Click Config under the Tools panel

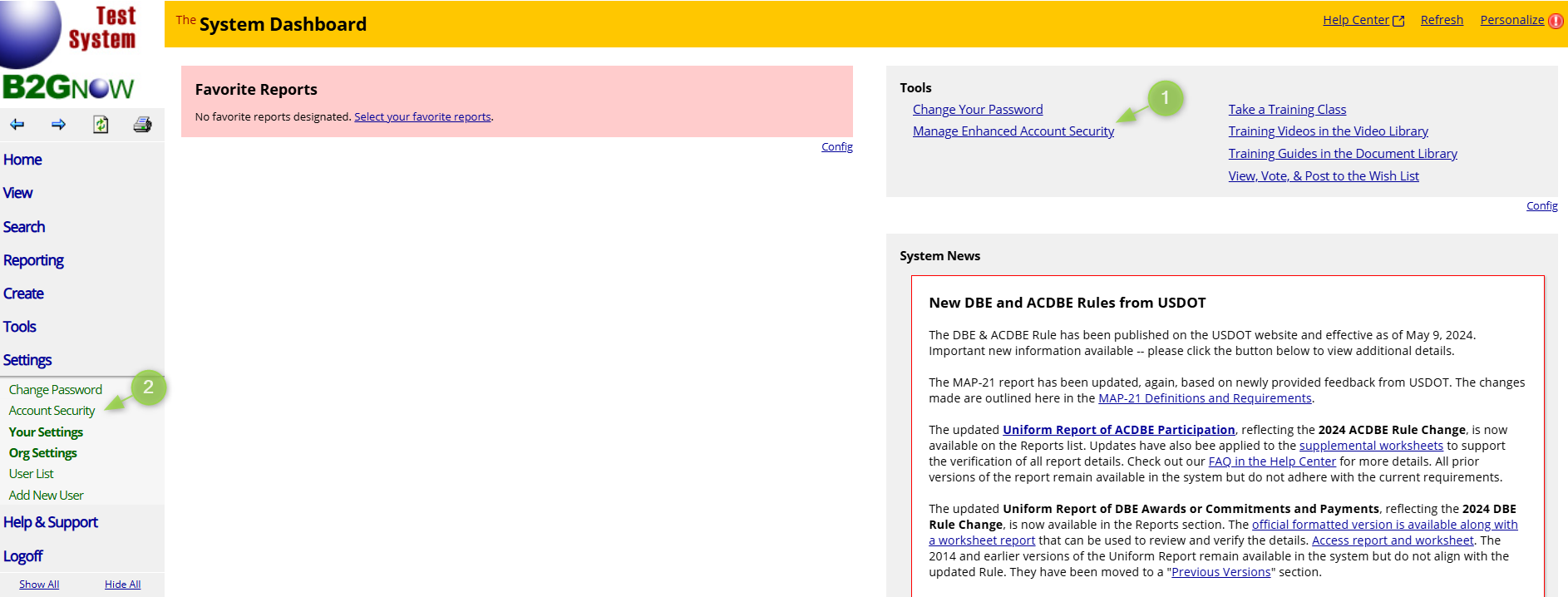[x=1541, y=206]
